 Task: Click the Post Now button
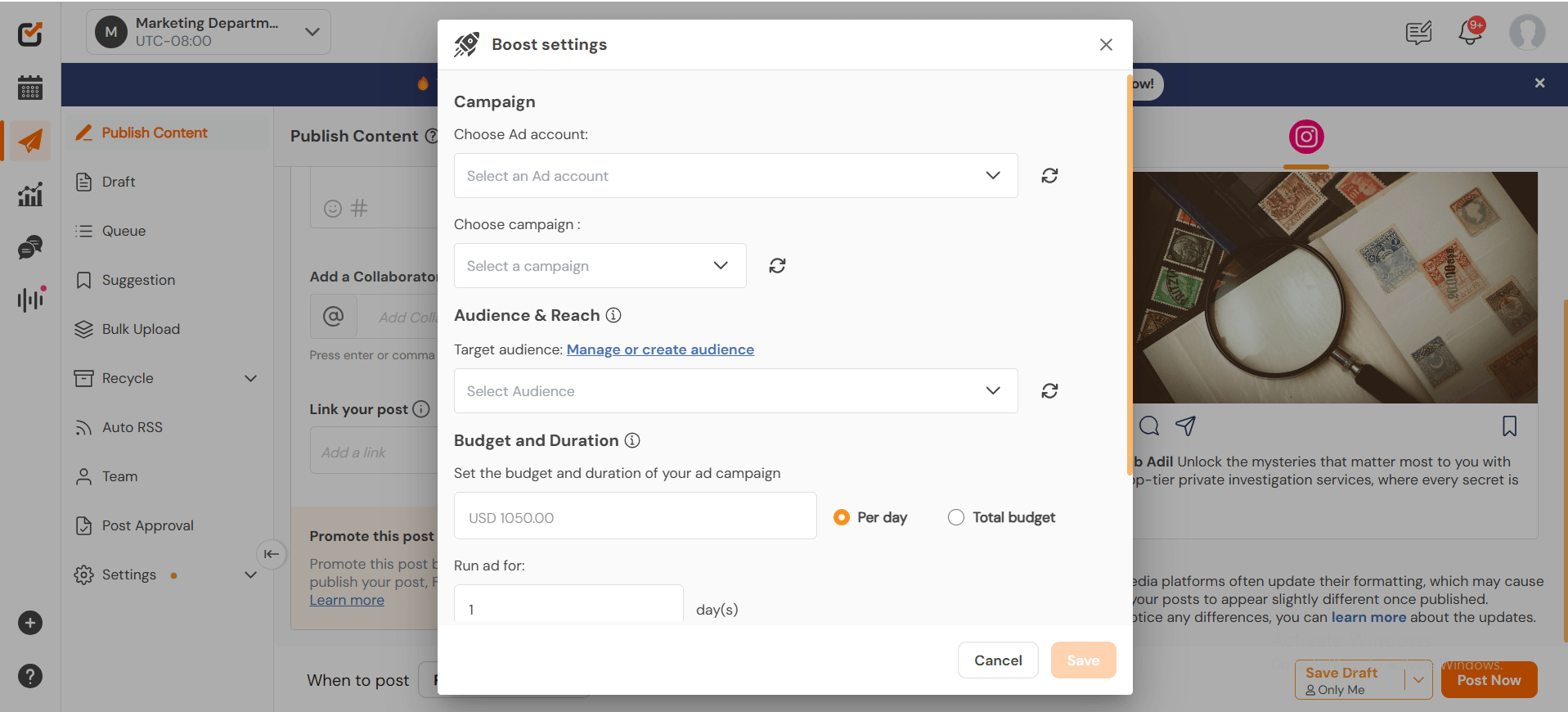coord(1489,679)
